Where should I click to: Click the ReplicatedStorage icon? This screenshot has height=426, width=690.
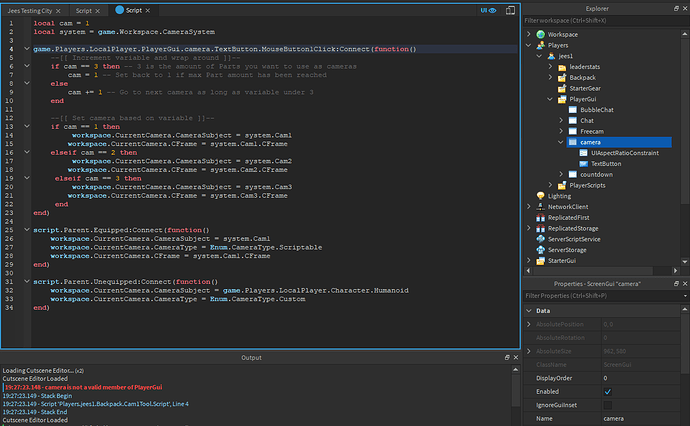pyautogui.click(x=540, y=228)
